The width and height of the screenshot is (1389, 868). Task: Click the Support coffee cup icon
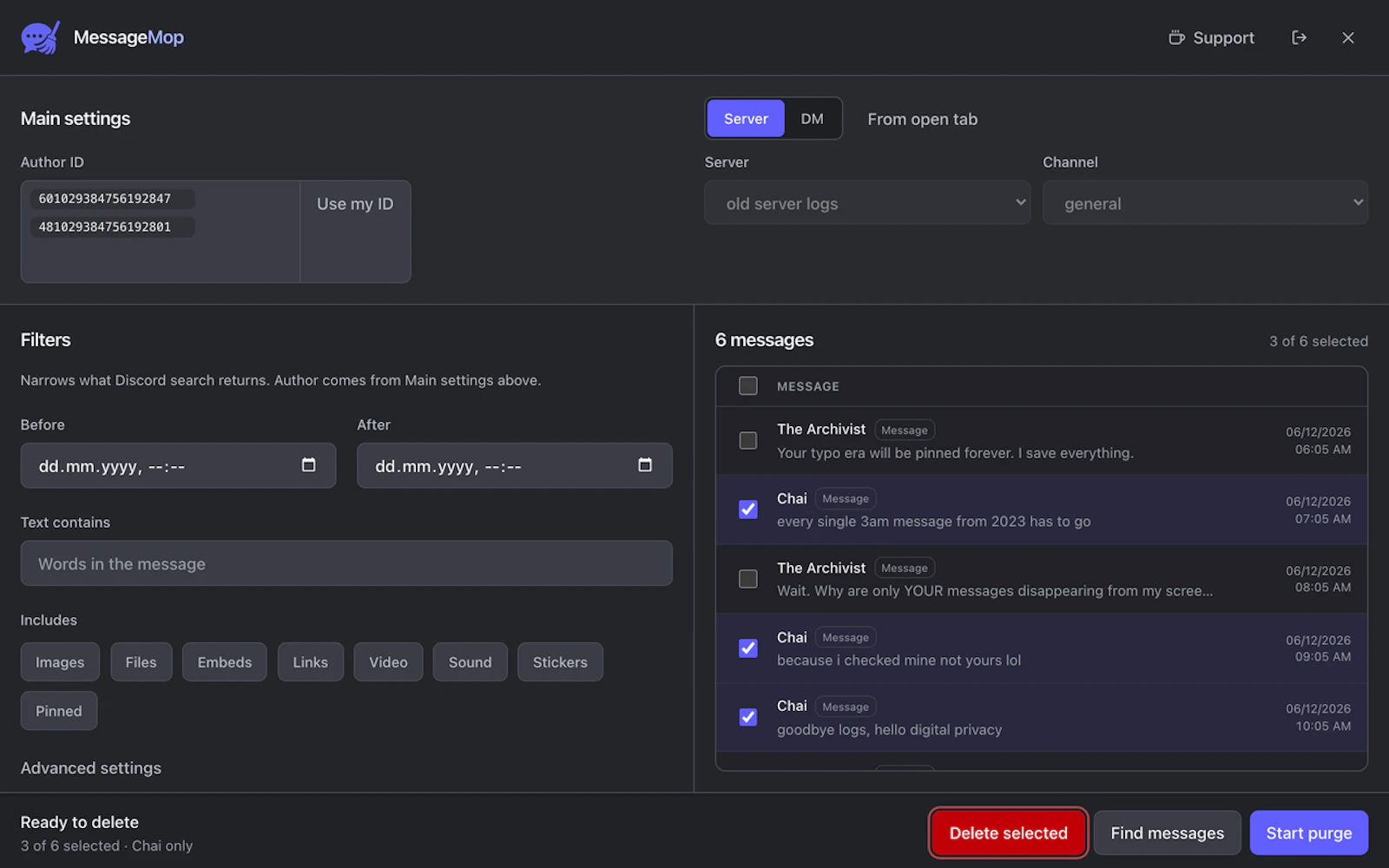(x=1176, y=37)
